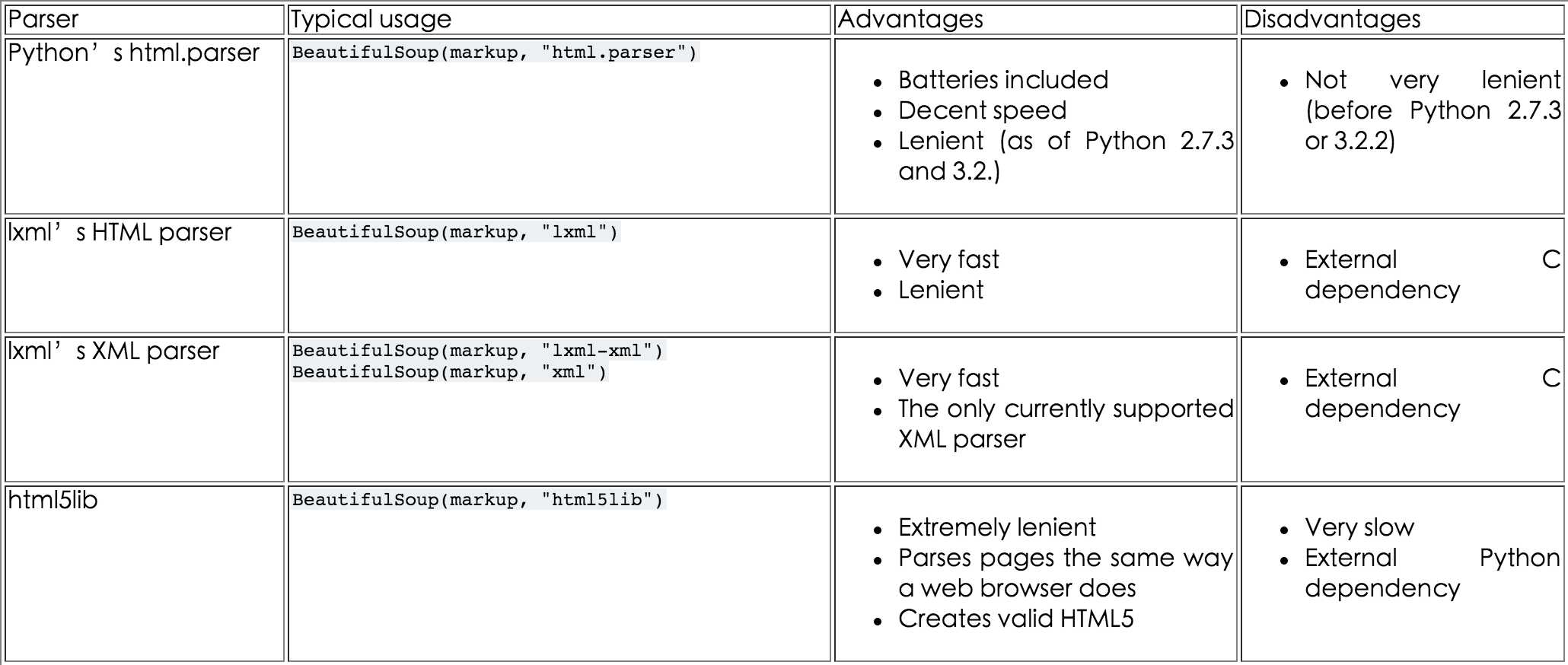Click the lxml's XML parser cell
This screenshot has height=665, width=1568.
[113, 351]
